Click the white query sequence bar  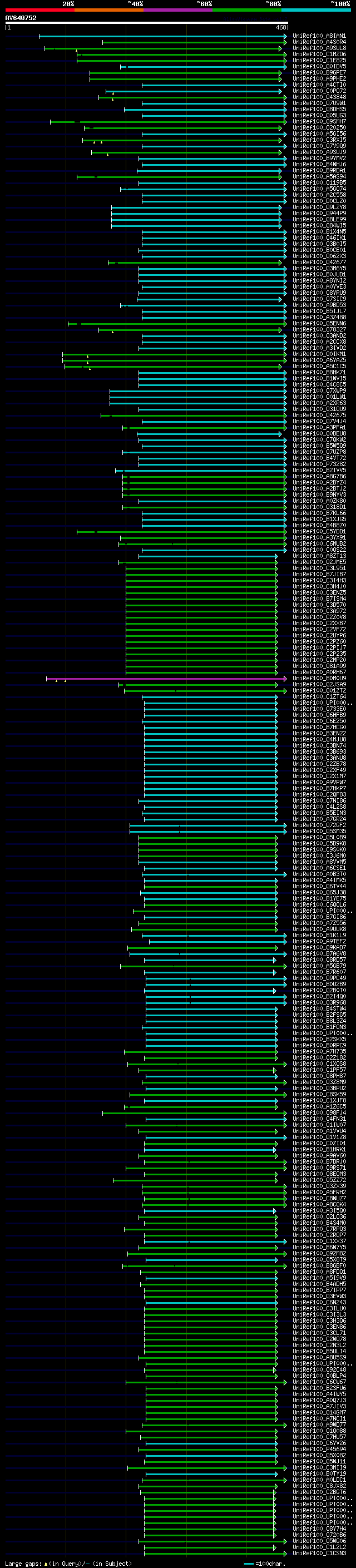click(x=146, y=23)
